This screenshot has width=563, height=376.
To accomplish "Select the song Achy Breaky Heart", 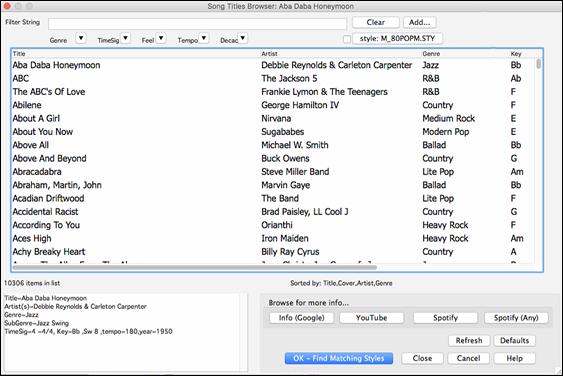I will tap(49, 251).
